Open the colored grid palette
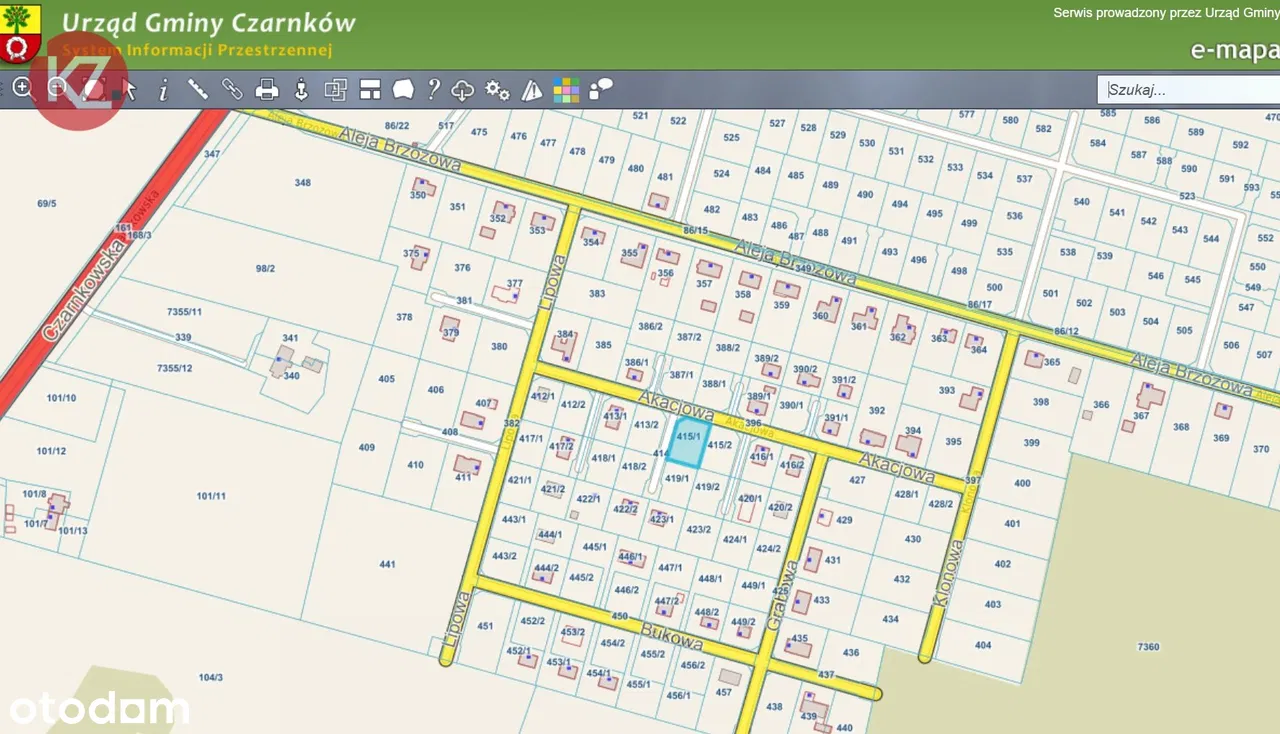Image resolution: width=1280 pixels, height=734 pixels. coord(566,90)
